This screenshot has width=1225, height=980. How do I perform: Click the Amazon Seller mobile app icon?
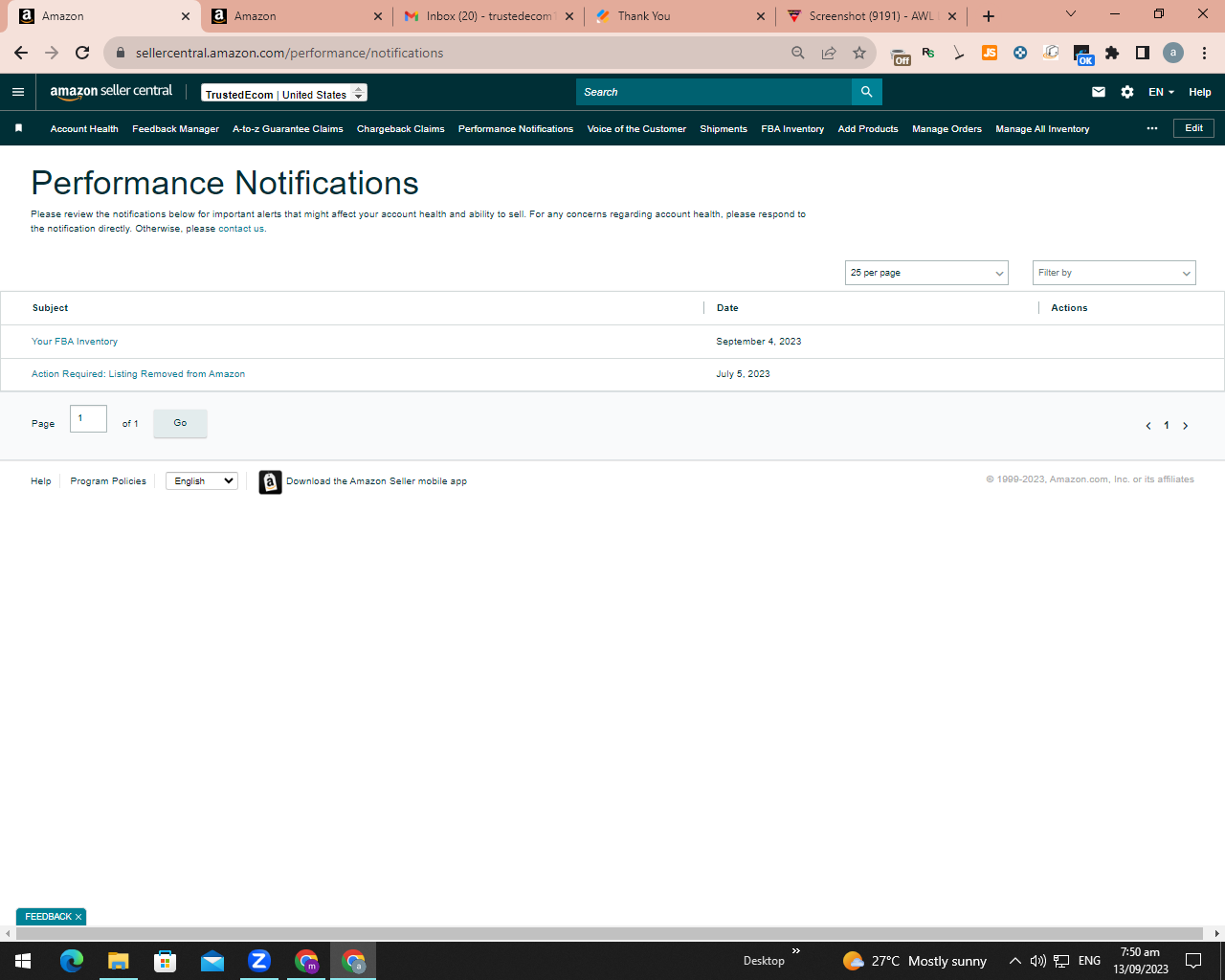click(270, 482)
